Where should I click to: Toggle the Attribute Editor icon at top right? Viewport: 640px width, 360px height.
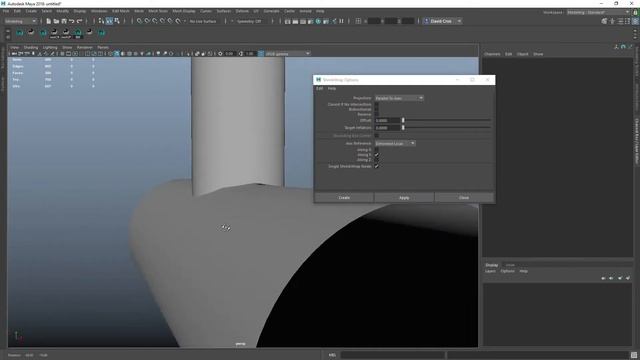click(620, 21)
